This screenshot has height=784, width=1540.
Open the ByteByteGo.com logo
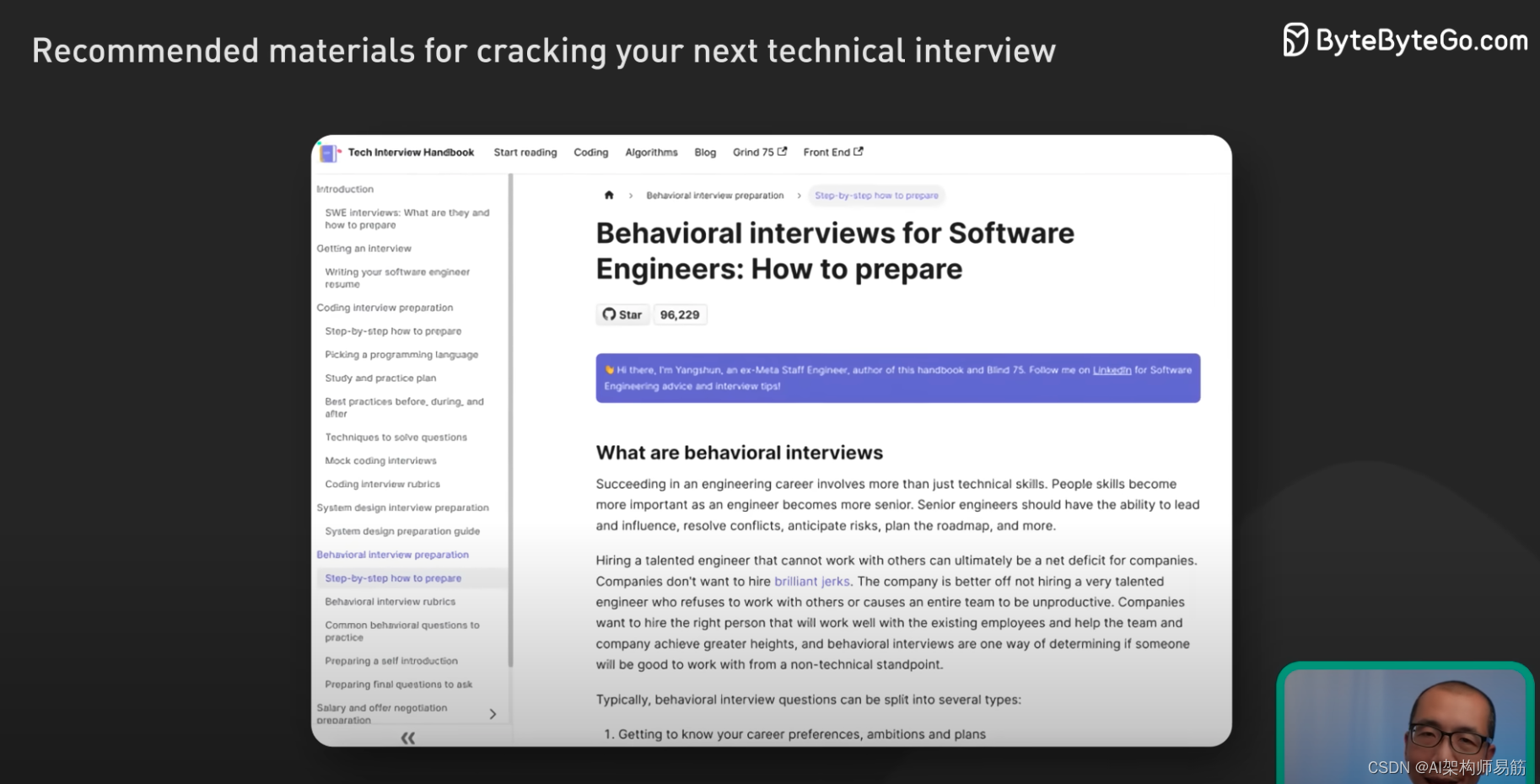[x=1405, y=40]
